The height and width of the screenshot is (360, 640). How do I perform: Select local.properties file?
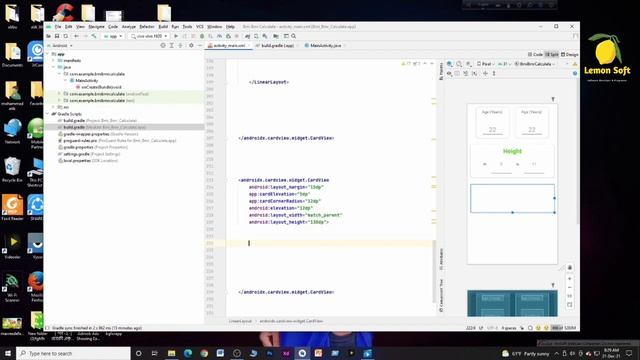(88, 160)
